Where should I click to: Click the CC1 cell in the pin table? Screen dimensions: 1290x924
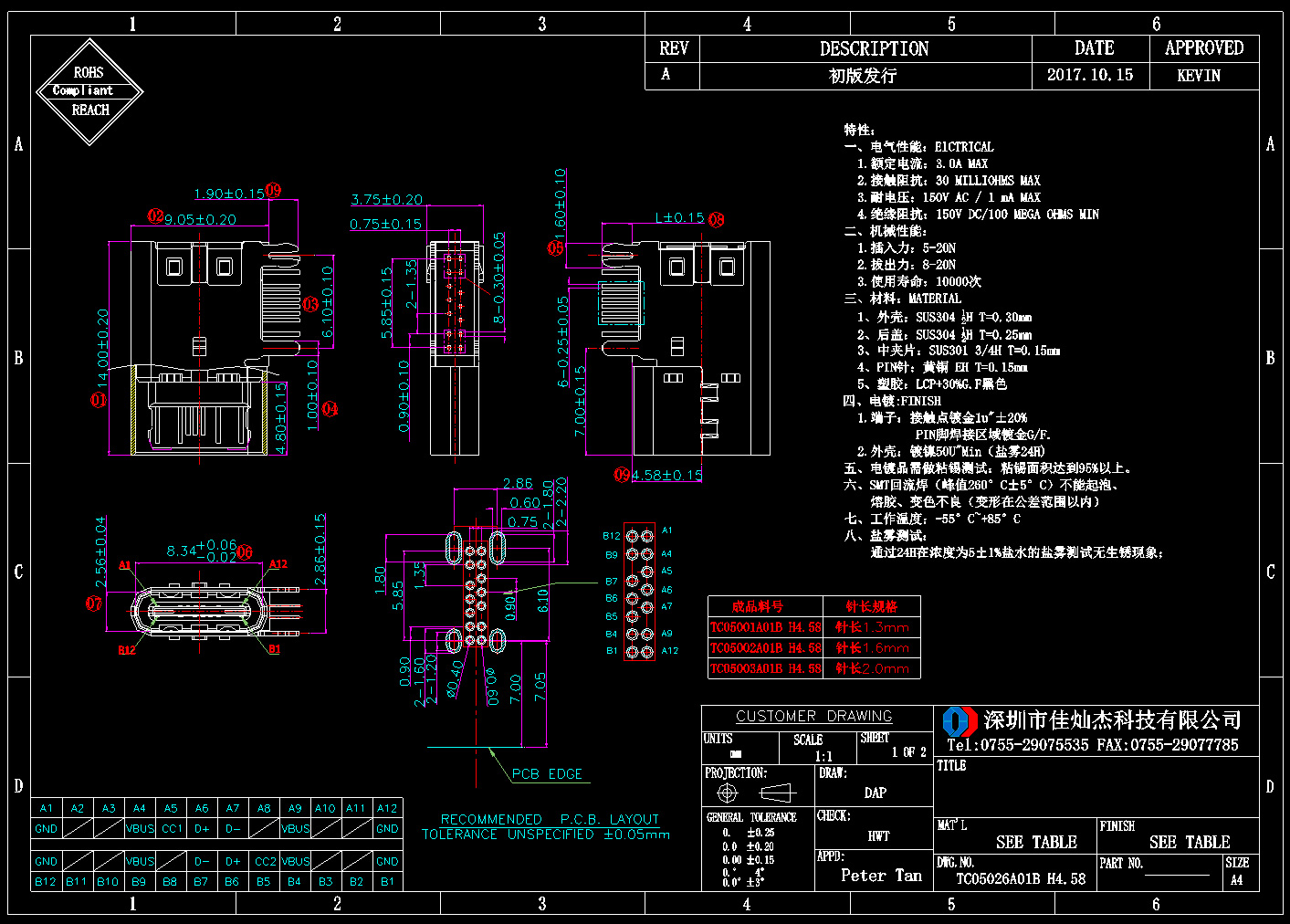point(171,829)
